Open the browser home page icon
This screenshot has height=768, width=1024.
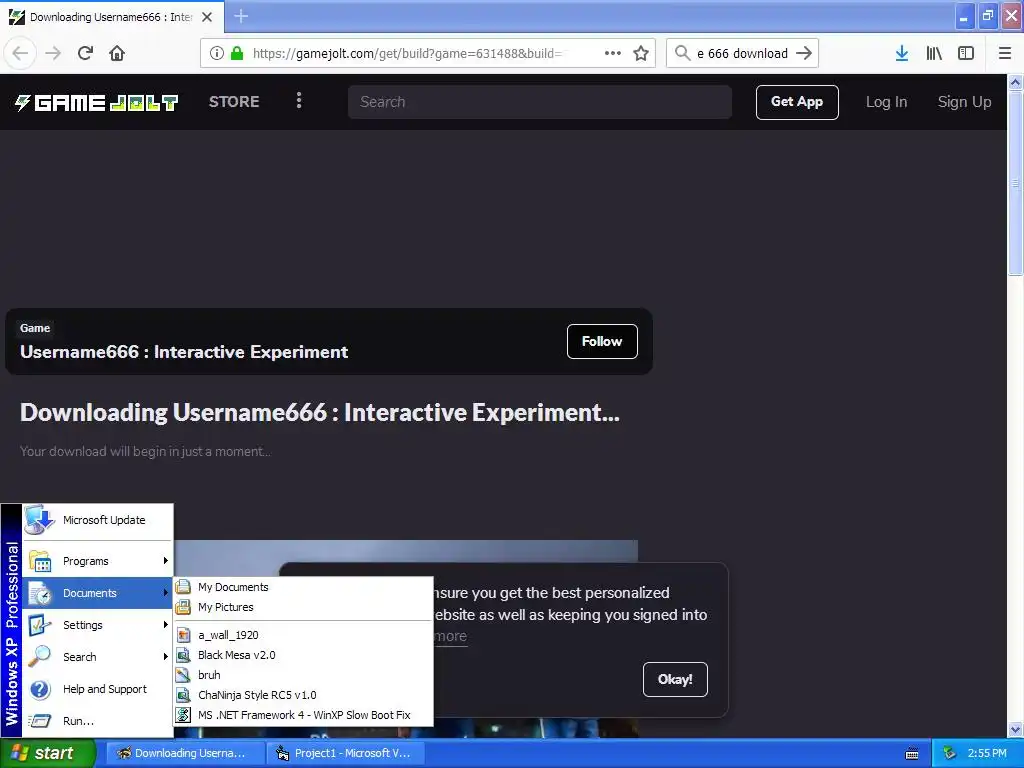click(x=117, y=53)
